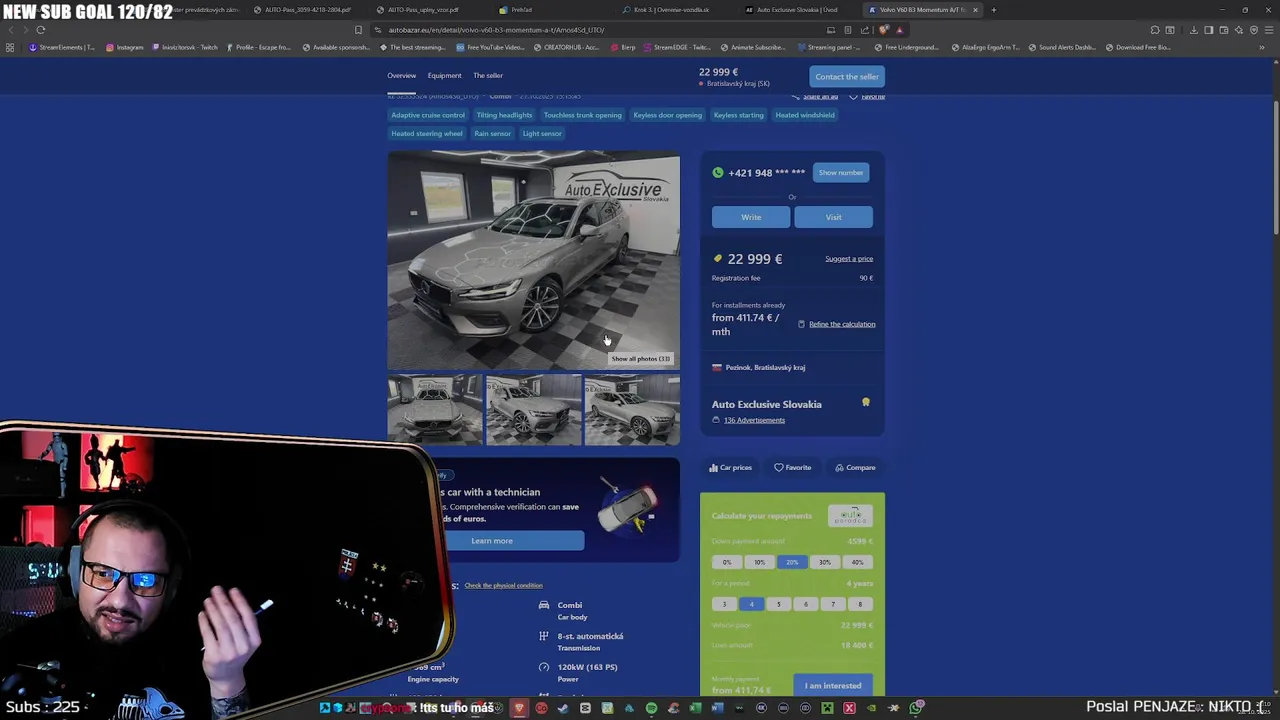This screenshot has height=720, width=1280.
Task: Choose 5 year repayment period
Action: (778, 604)
